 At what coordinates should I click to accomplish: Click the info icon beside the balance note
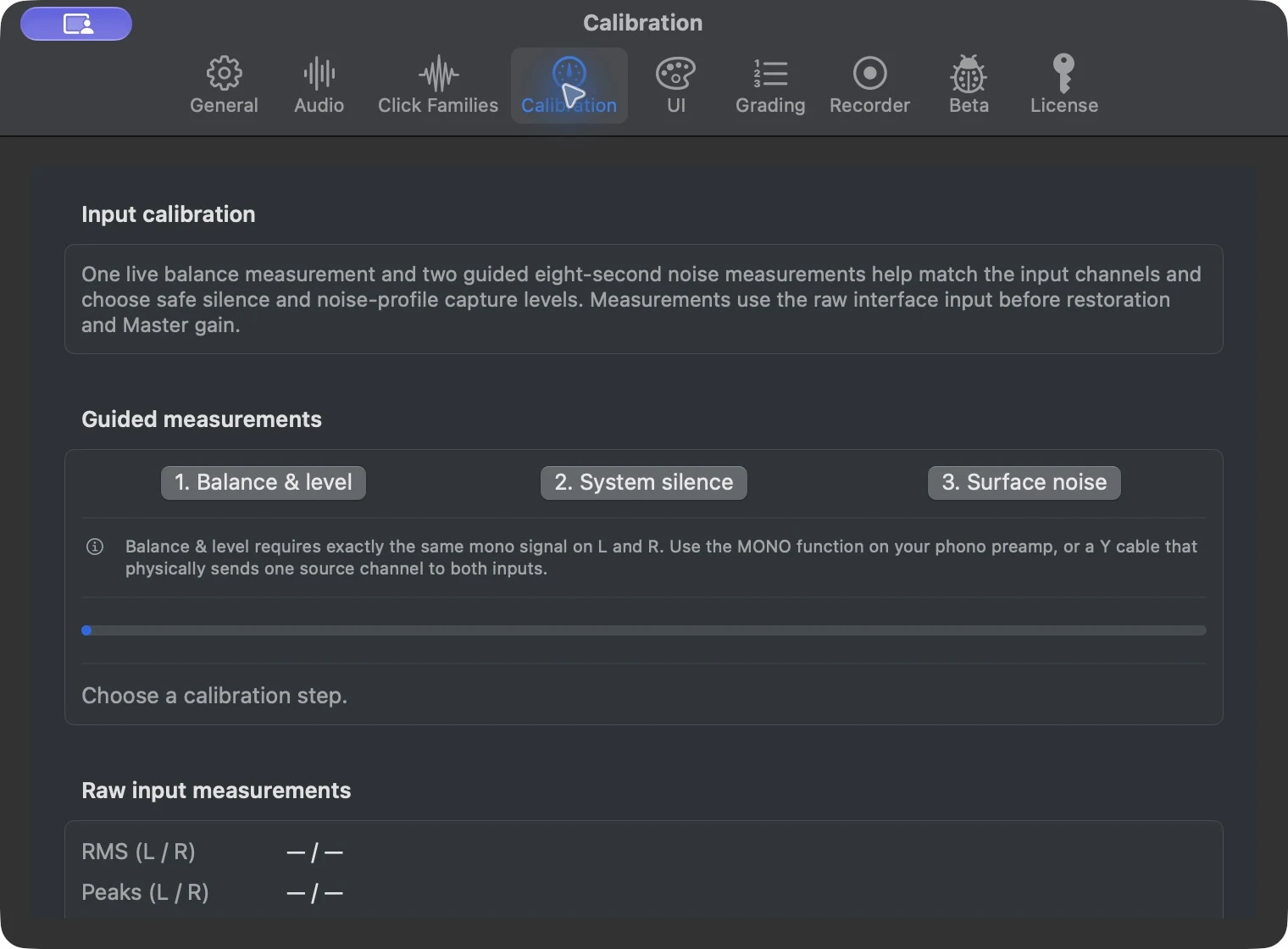95,547
